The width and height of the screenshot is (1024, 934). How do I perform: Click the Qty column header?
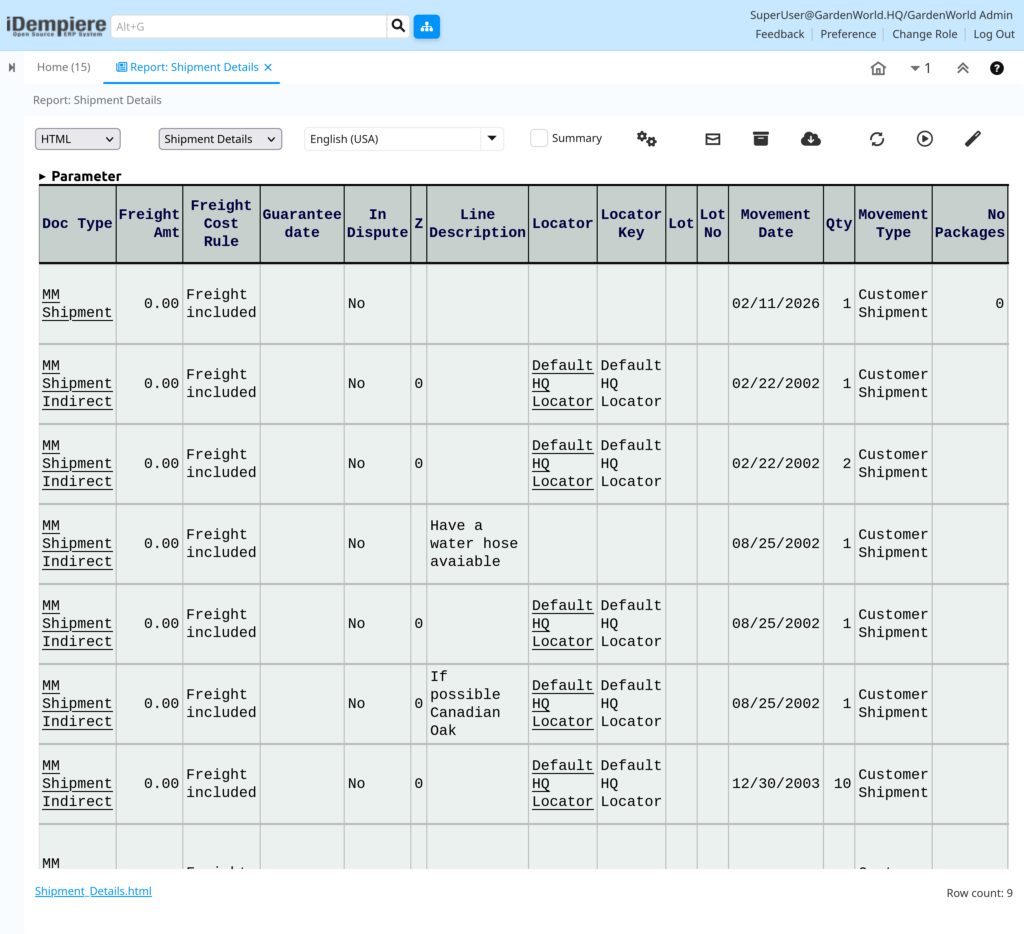click(839, 223)
